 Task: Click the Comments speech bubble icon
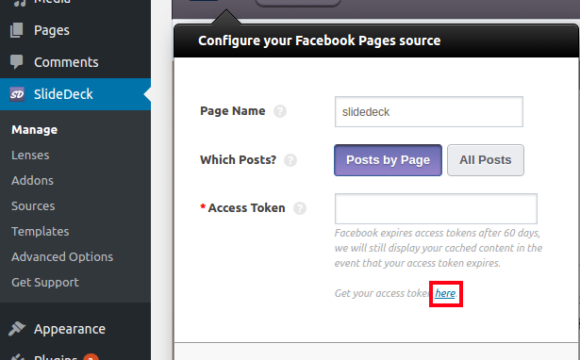pos(17,62)
